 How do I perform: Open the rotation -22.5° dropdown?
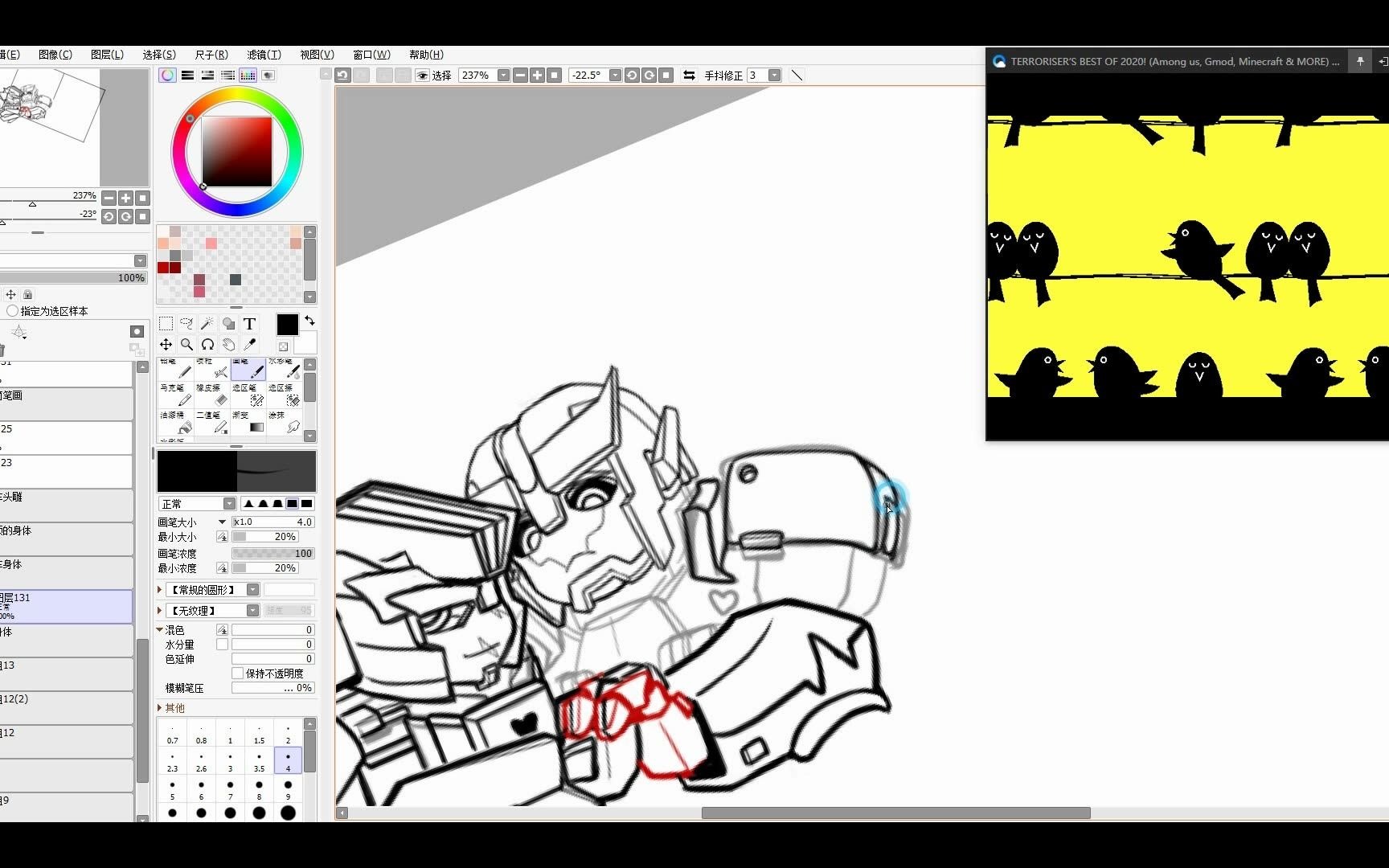point(615,75)
